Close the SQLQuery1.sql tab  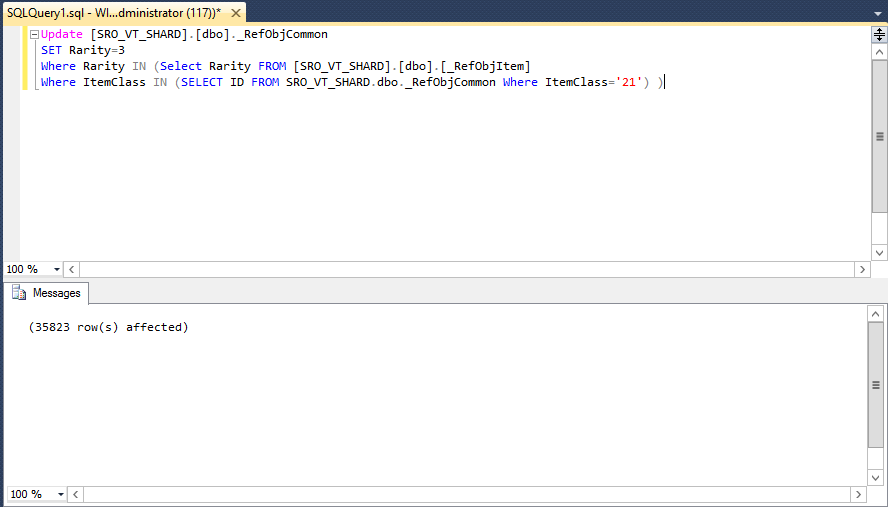236,13
